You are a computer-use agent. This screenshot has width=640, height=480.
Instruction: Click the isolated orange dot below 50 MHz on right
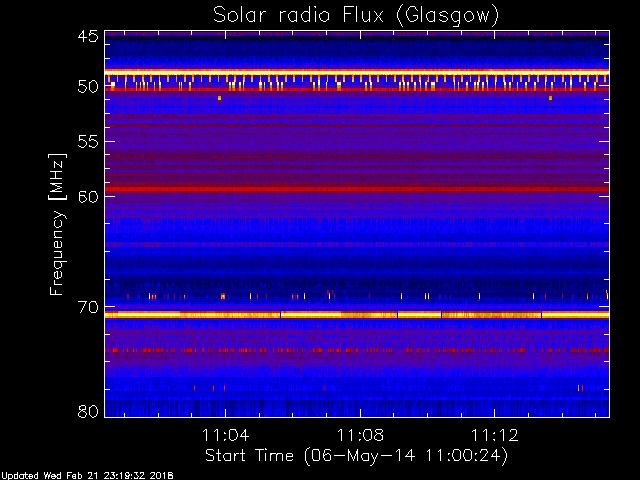550,98
